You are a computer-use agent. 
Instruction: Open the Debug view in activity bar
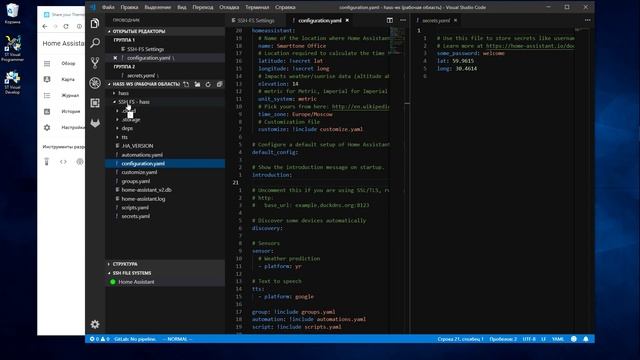pos(95,83)
